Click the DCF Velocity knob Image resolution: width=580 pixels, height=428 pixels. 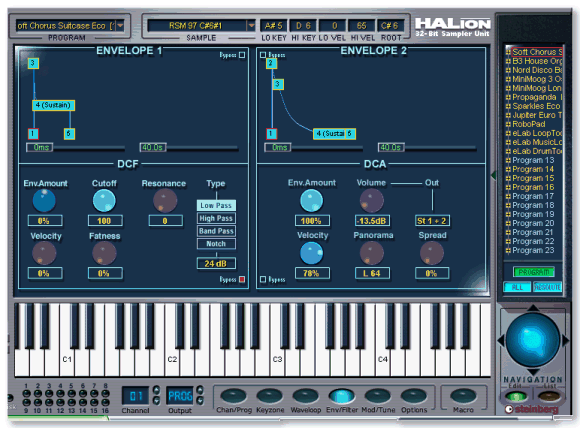44,253
